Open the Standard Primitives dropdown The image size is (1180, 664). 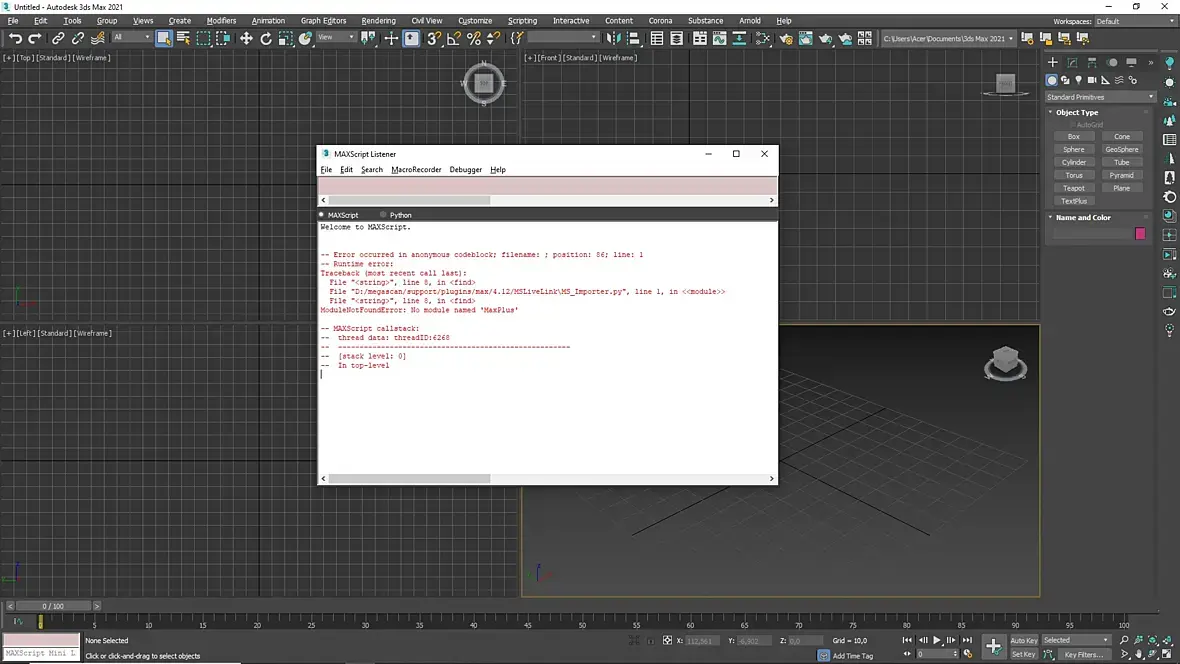[1100, 97]
